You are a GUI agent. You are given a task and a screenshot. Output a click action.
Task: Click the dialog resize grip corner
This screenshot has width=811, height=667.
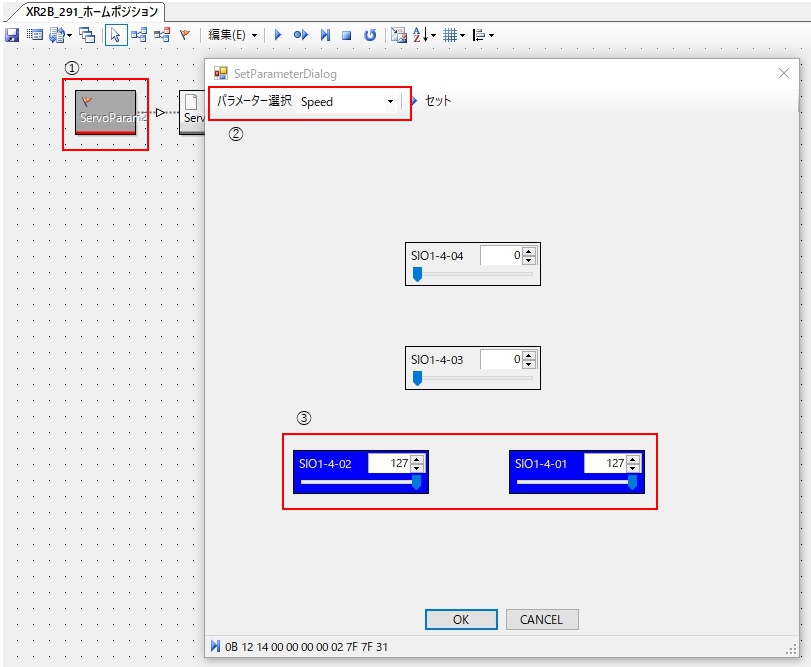pos(792,650)
